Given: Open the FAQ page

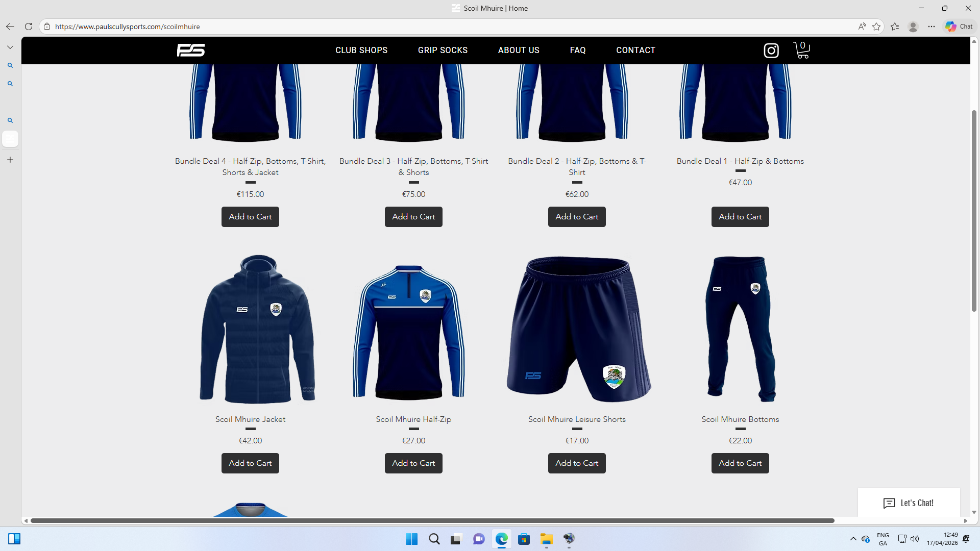Looking at the screenshot, I should (577, 50).
